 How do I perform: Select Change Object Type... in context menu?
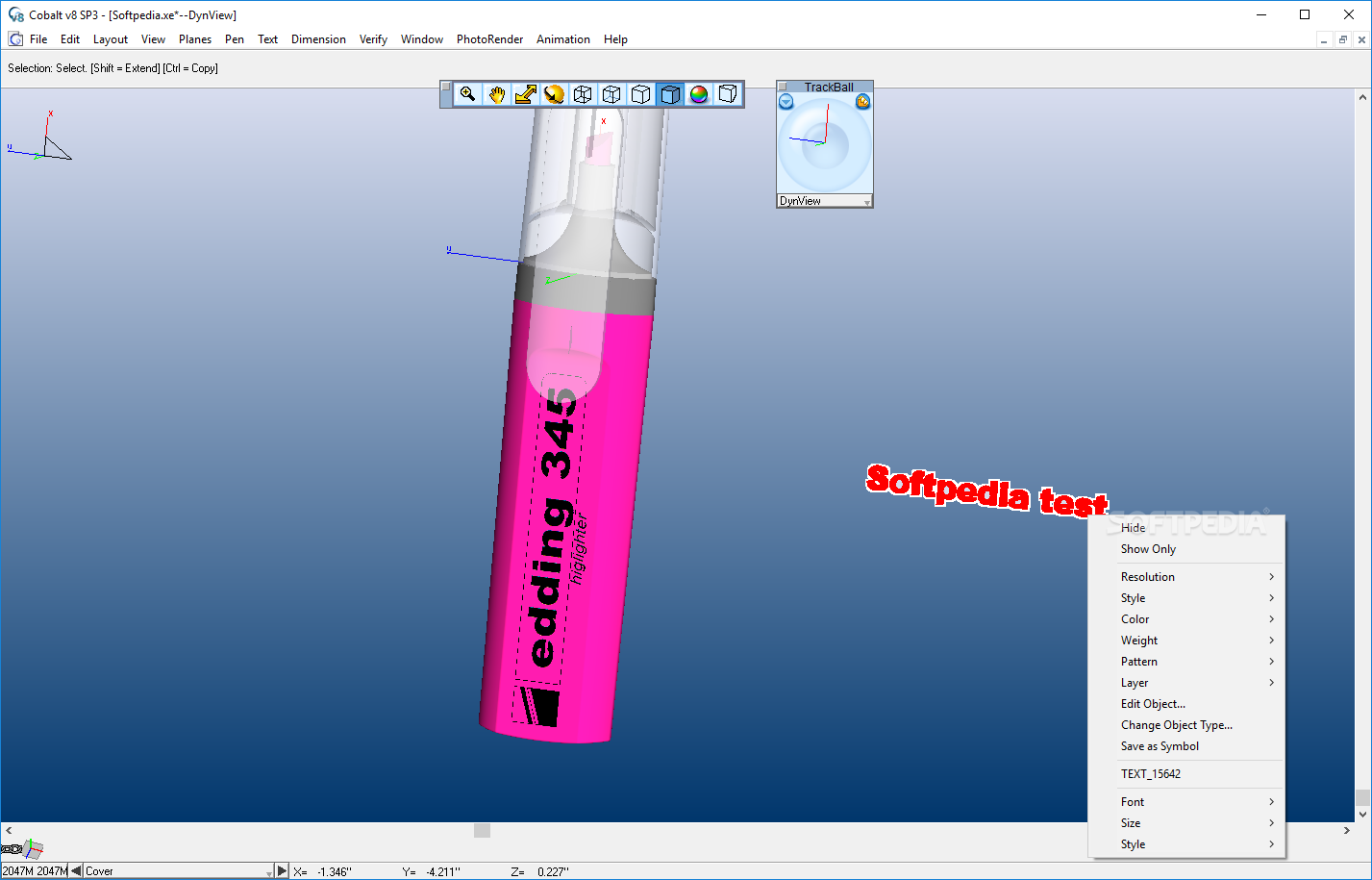point(1186,725)
